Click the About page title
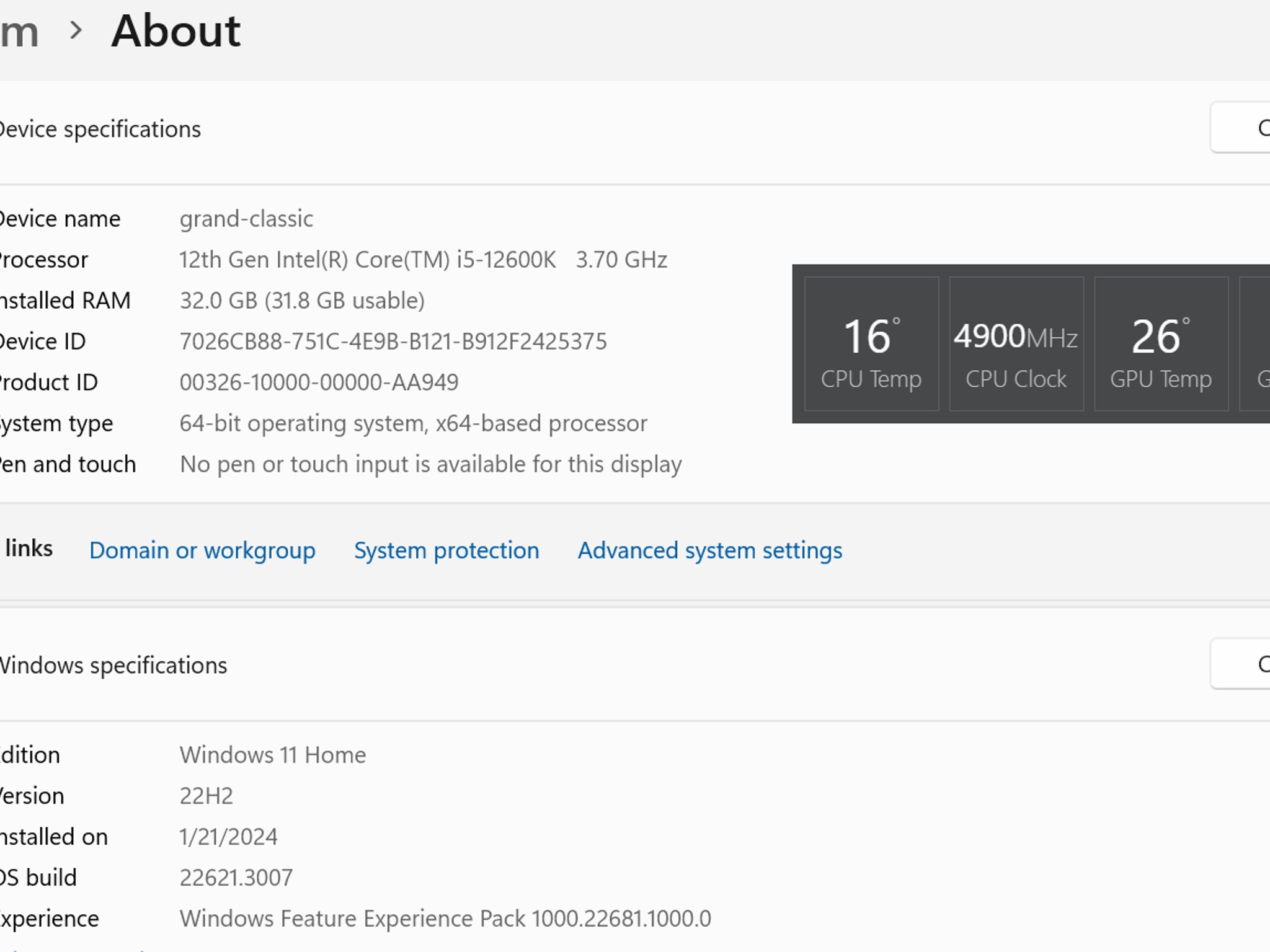This screenshot has width=1270, height=952. pos(176,31)
